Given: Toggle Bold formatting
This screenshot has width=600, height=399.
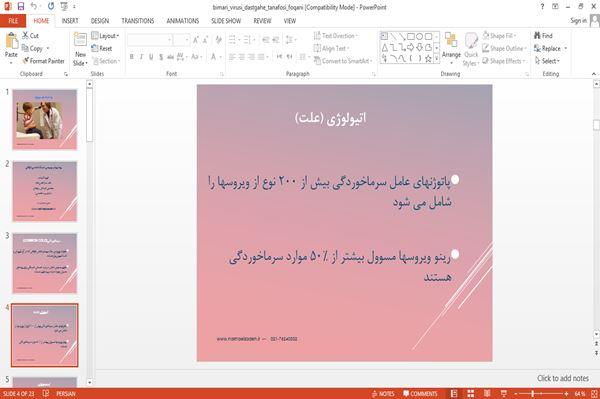Looking at the screenshot, I should (132, 57).
